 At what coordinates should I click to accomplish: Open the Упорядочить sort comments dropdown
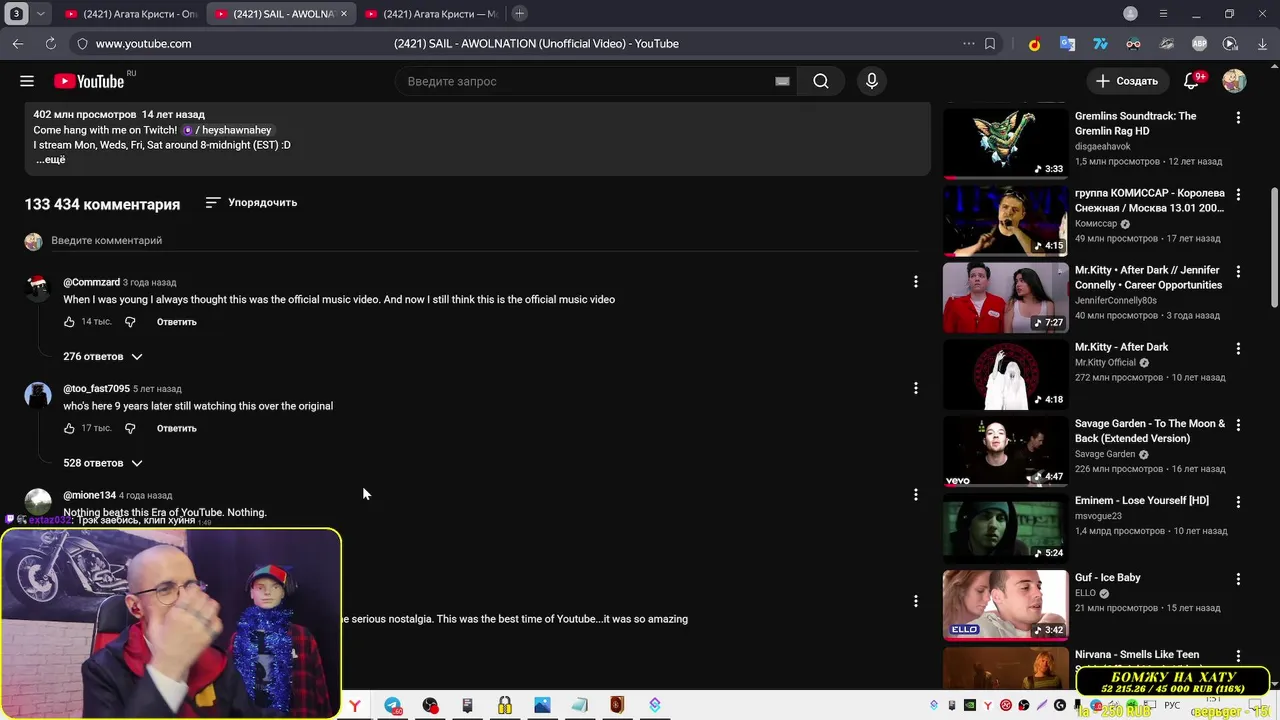[251, 203]
